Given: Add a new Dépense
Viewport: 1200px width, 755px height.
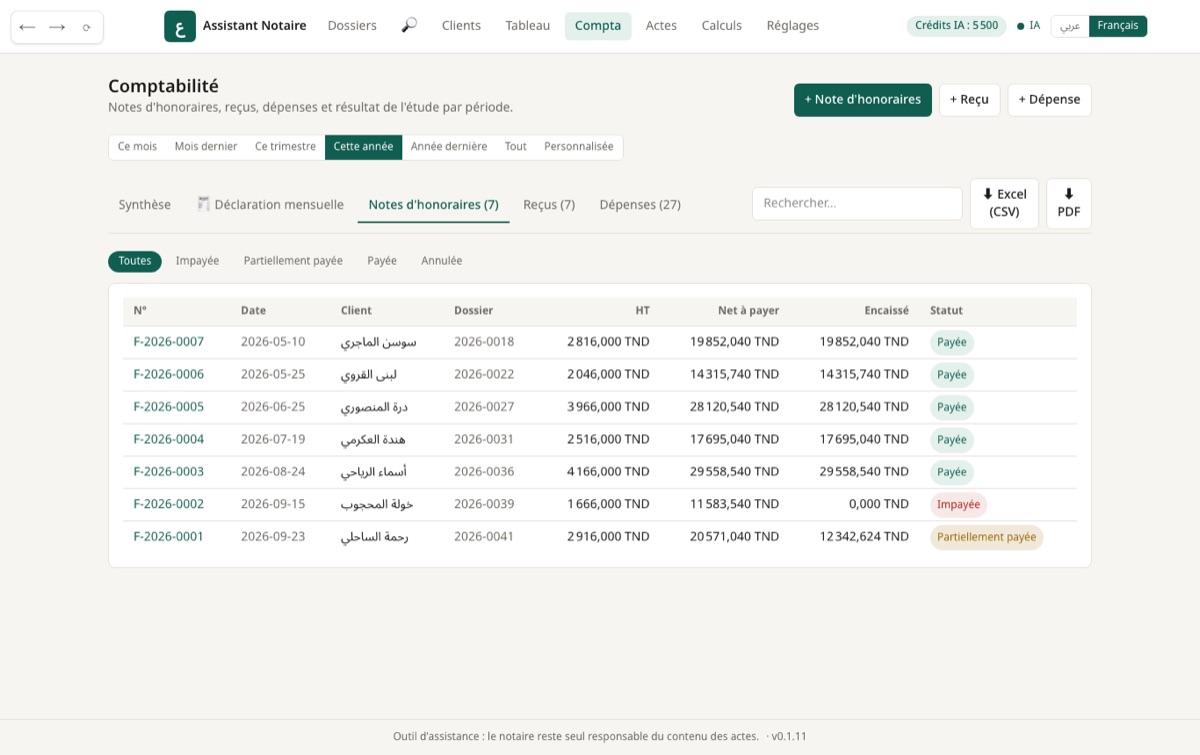Looking at the screenshot, I should pyautogui.click(x=1049, y=100).
